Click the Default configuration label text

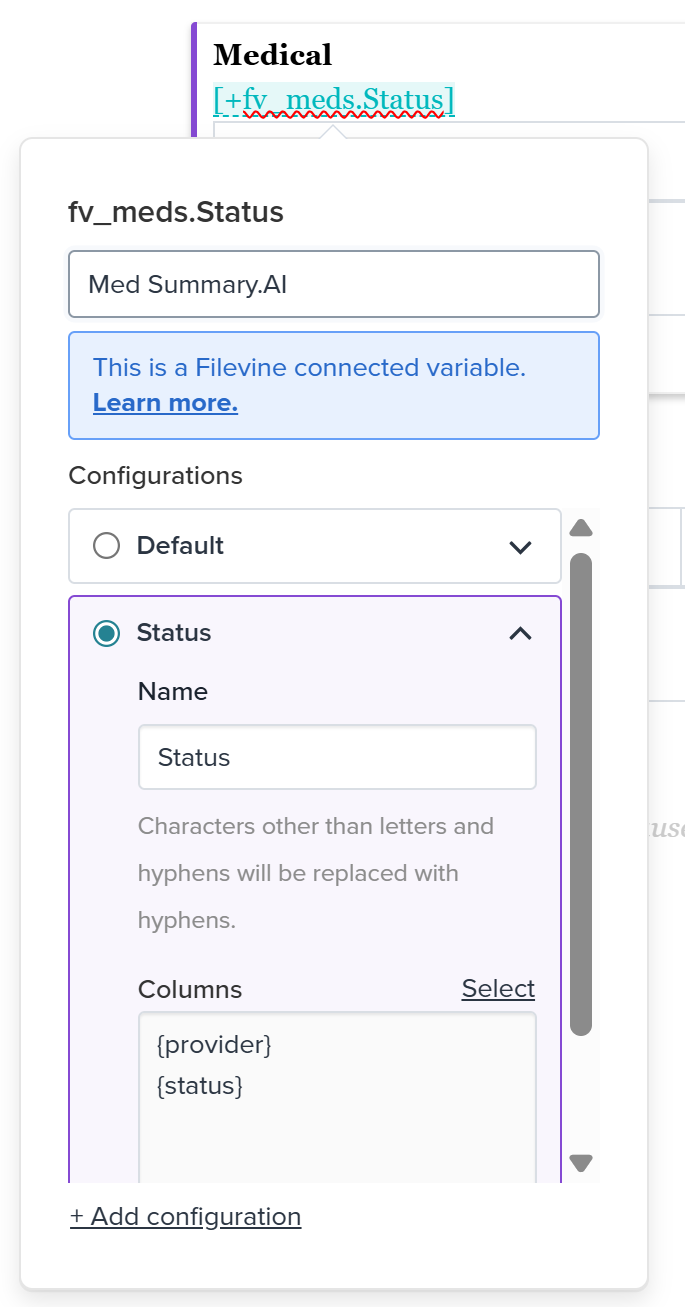(x=180, y=546)
